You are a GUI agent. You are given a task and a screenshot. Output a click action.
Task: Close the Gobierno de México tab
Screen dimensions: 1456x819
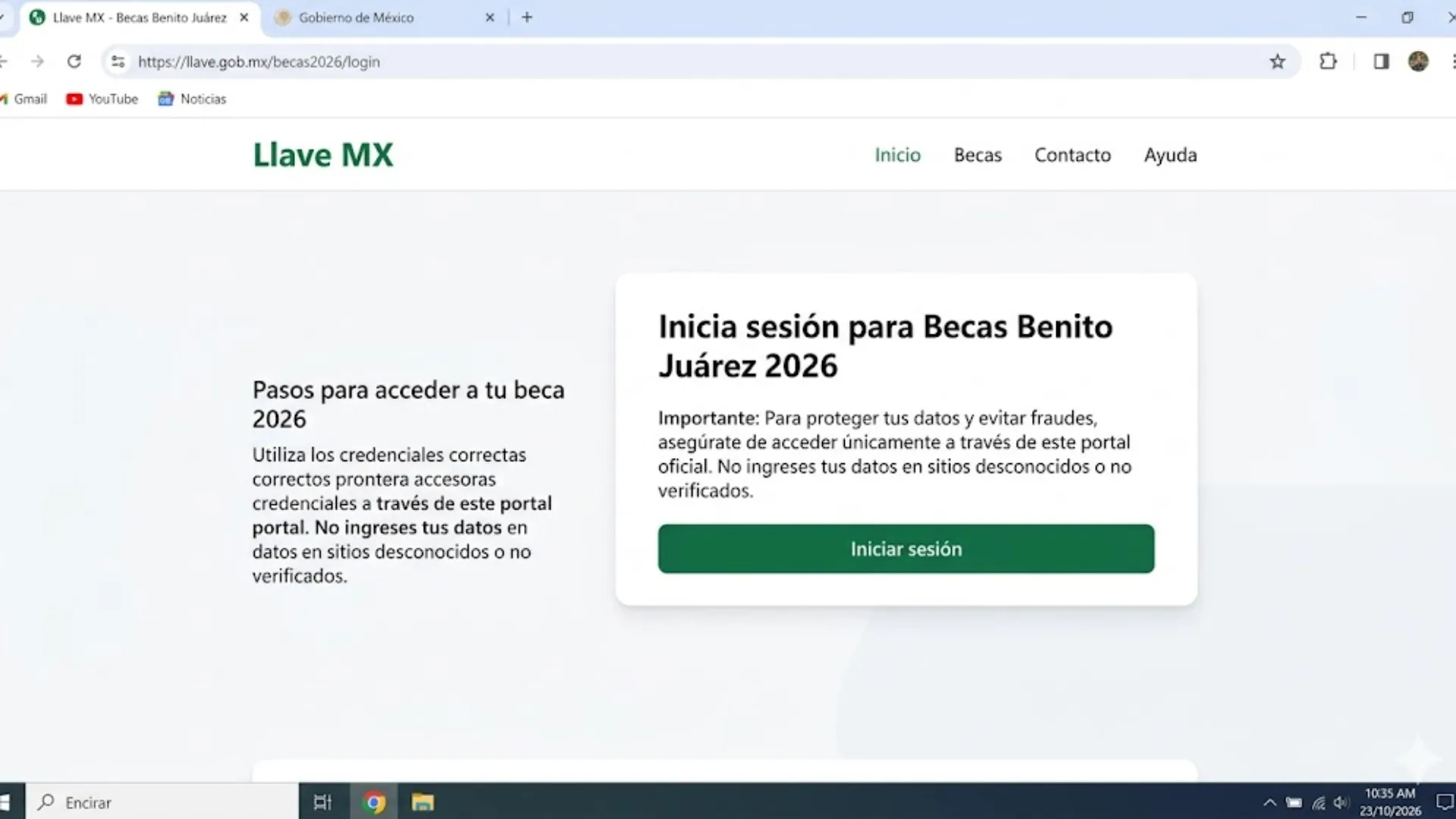(x=490, y=17)
